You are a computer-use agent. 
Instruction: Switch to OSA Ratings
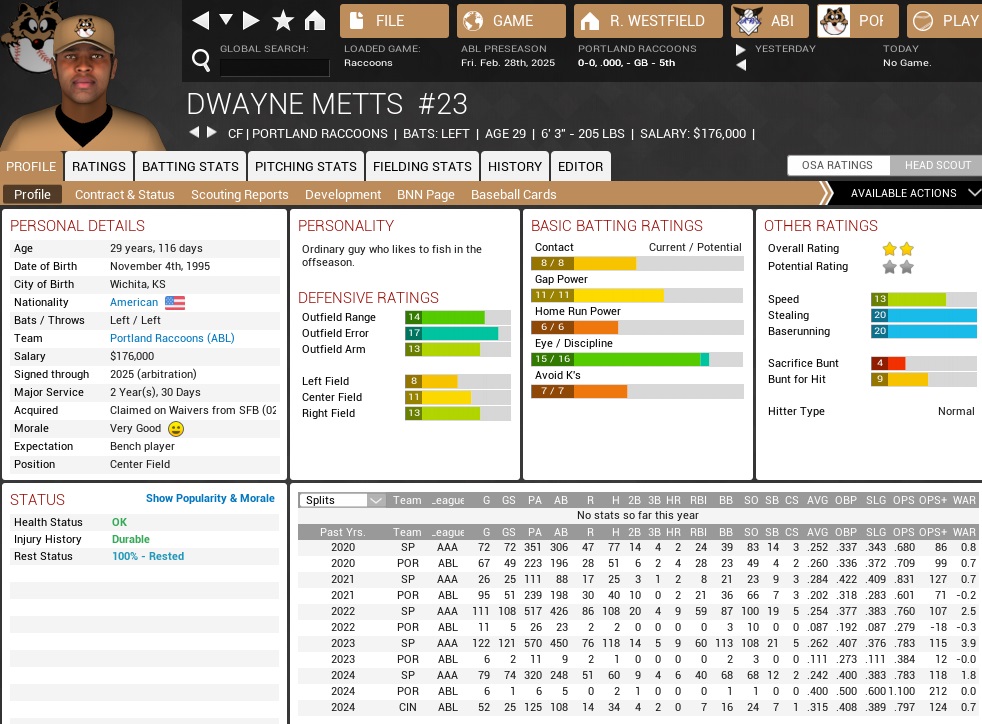click(837, 166)
